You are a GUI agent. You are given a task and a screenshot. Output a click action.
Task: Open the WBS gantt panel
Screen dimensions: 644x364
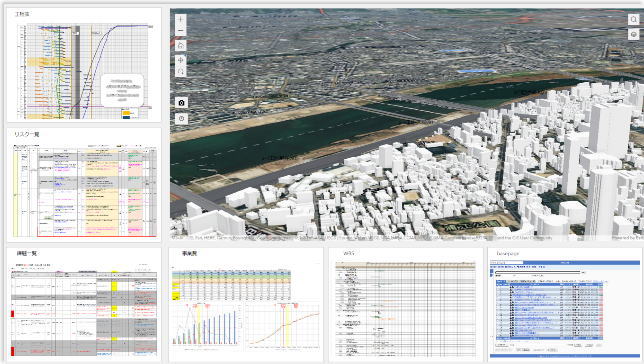pyautogui.click(x=406, y=305)
